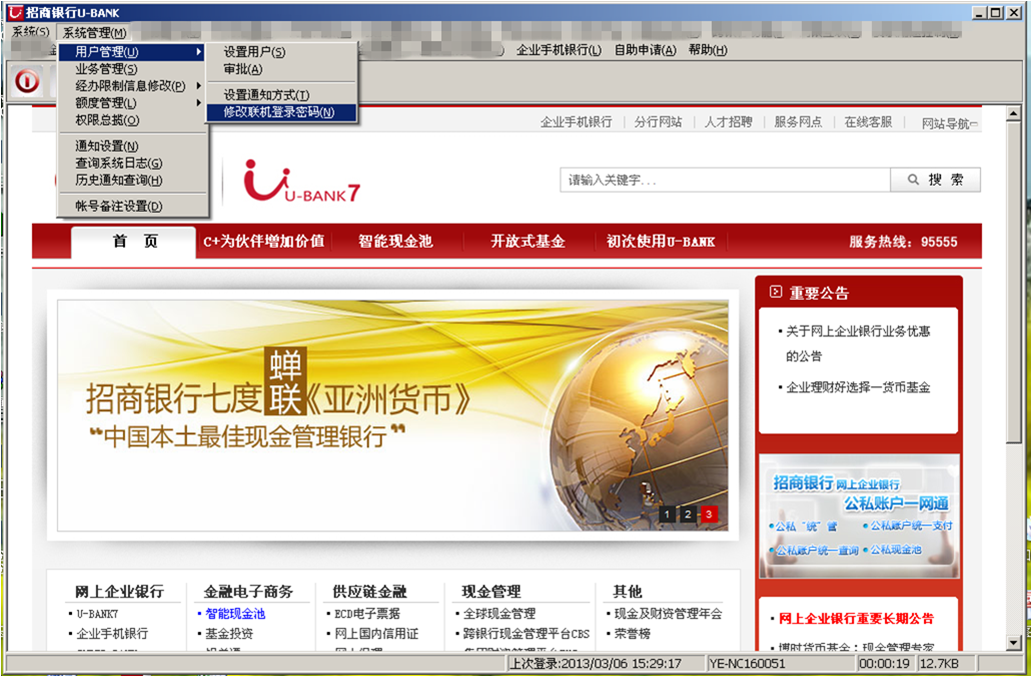1032x677 pixels.
Task: Open 企业手机银行 link in 网上企业银行 list
Action: (112, 634)
